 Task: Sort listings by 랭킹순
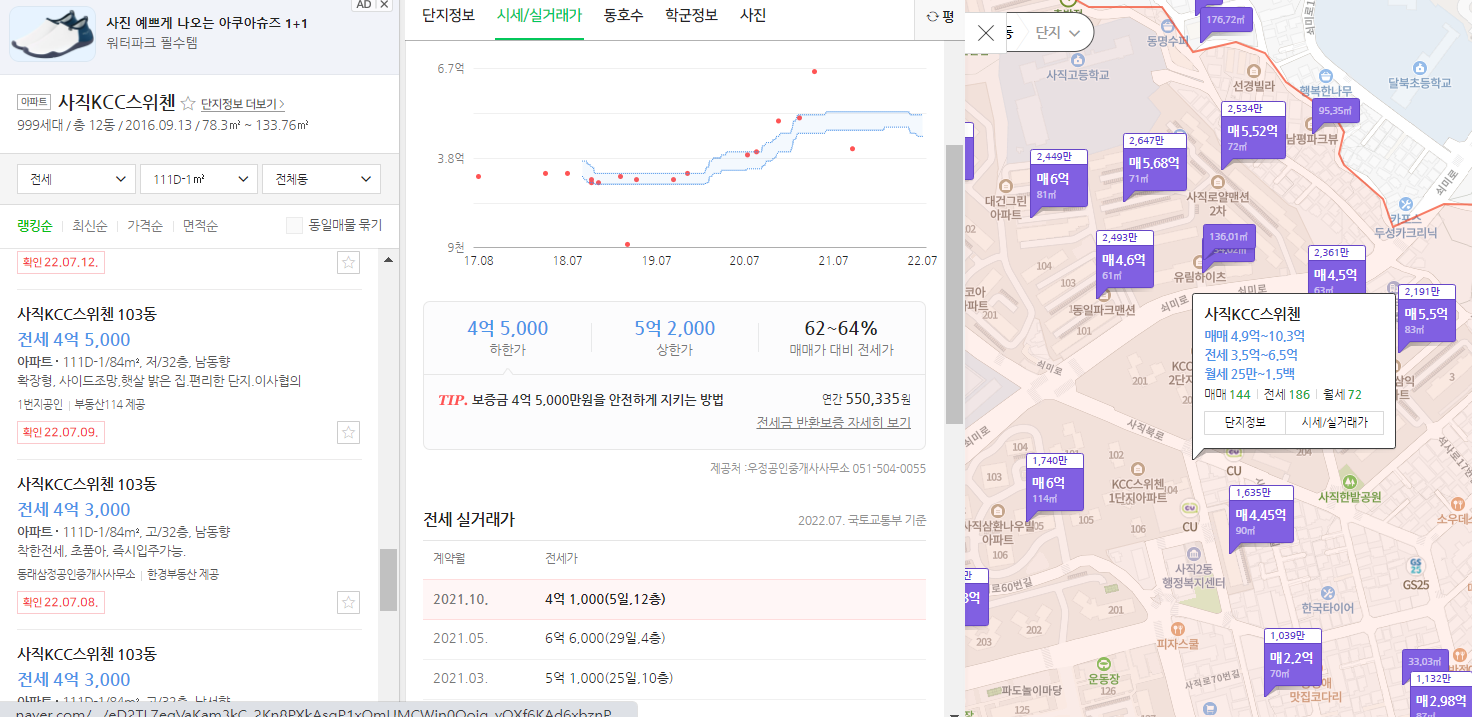point(34,225)
